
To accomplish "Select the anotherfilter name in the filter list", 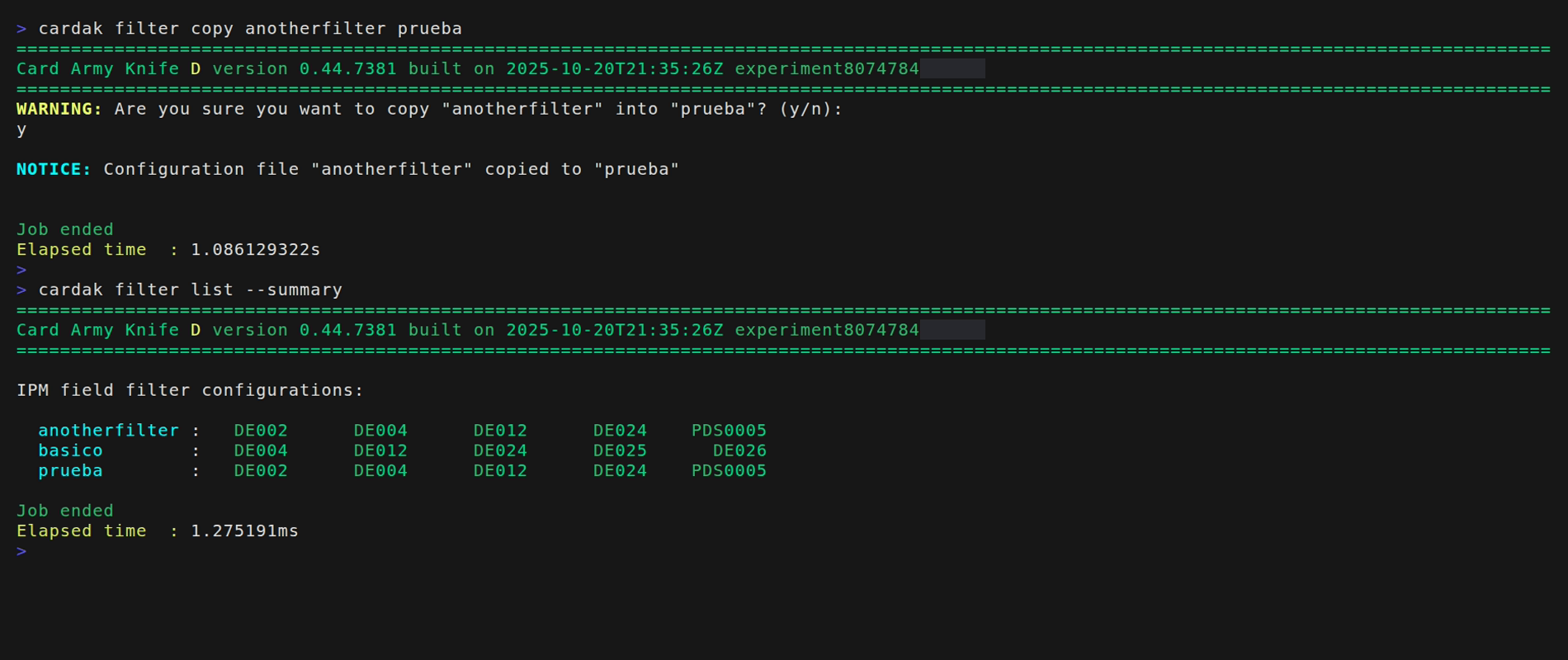I will 108,431.
